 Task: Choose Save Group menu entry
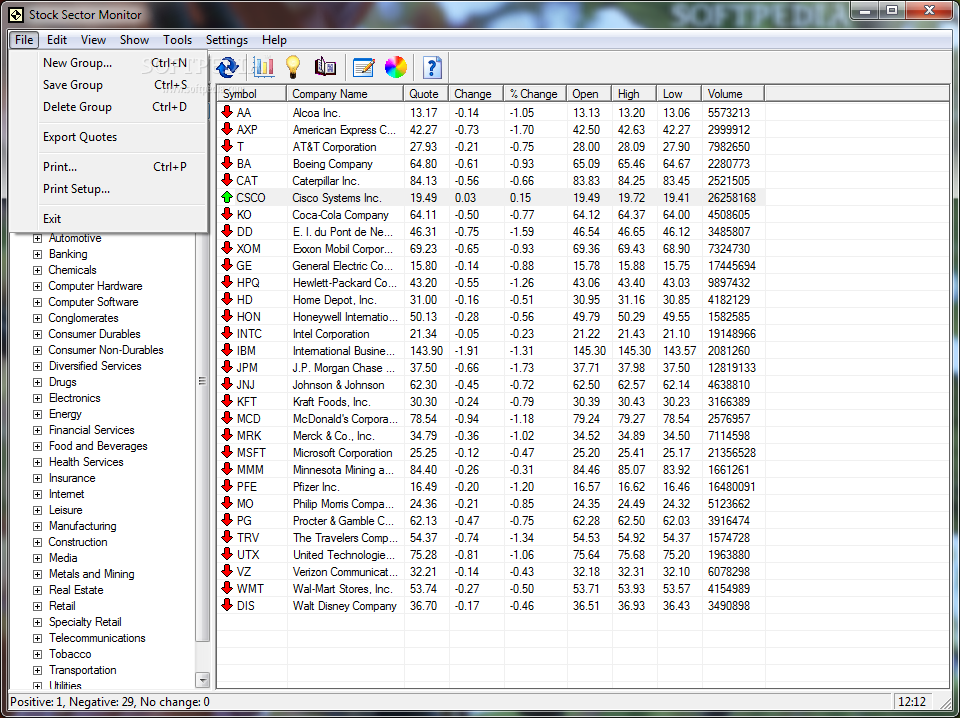point(109,84)
